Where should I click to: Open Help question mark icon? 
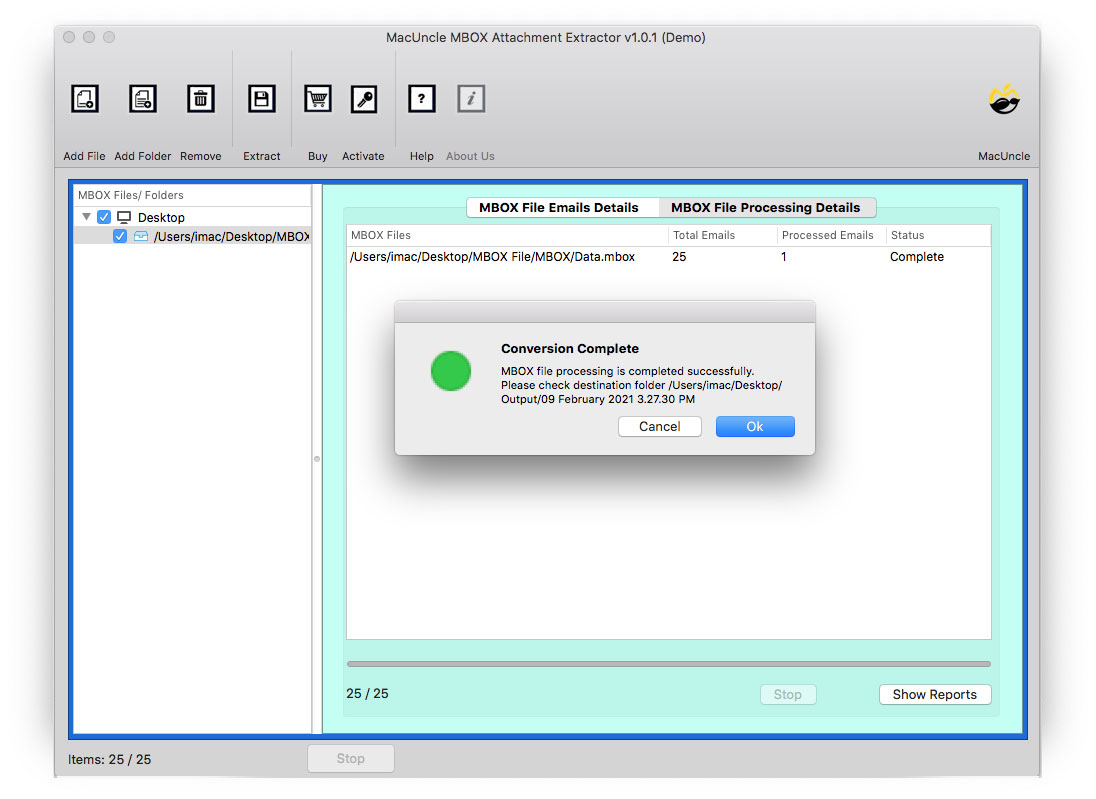(422, 99)
